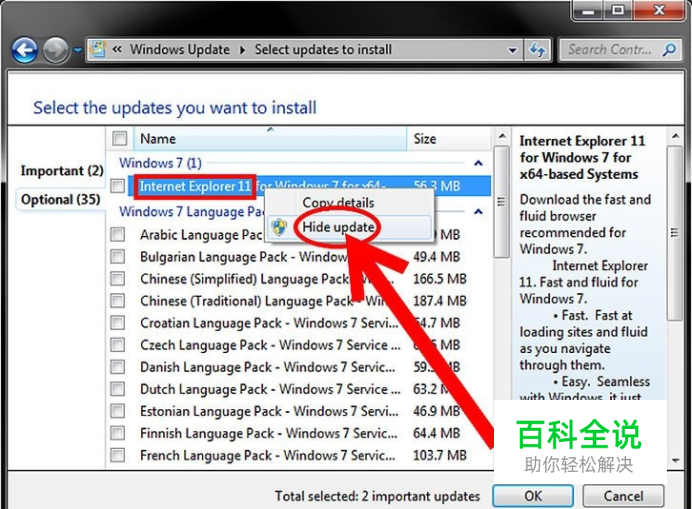This screenshot has height=509, width=692.
Task: Click the greyed Forward arrow button
Action: 56,50
